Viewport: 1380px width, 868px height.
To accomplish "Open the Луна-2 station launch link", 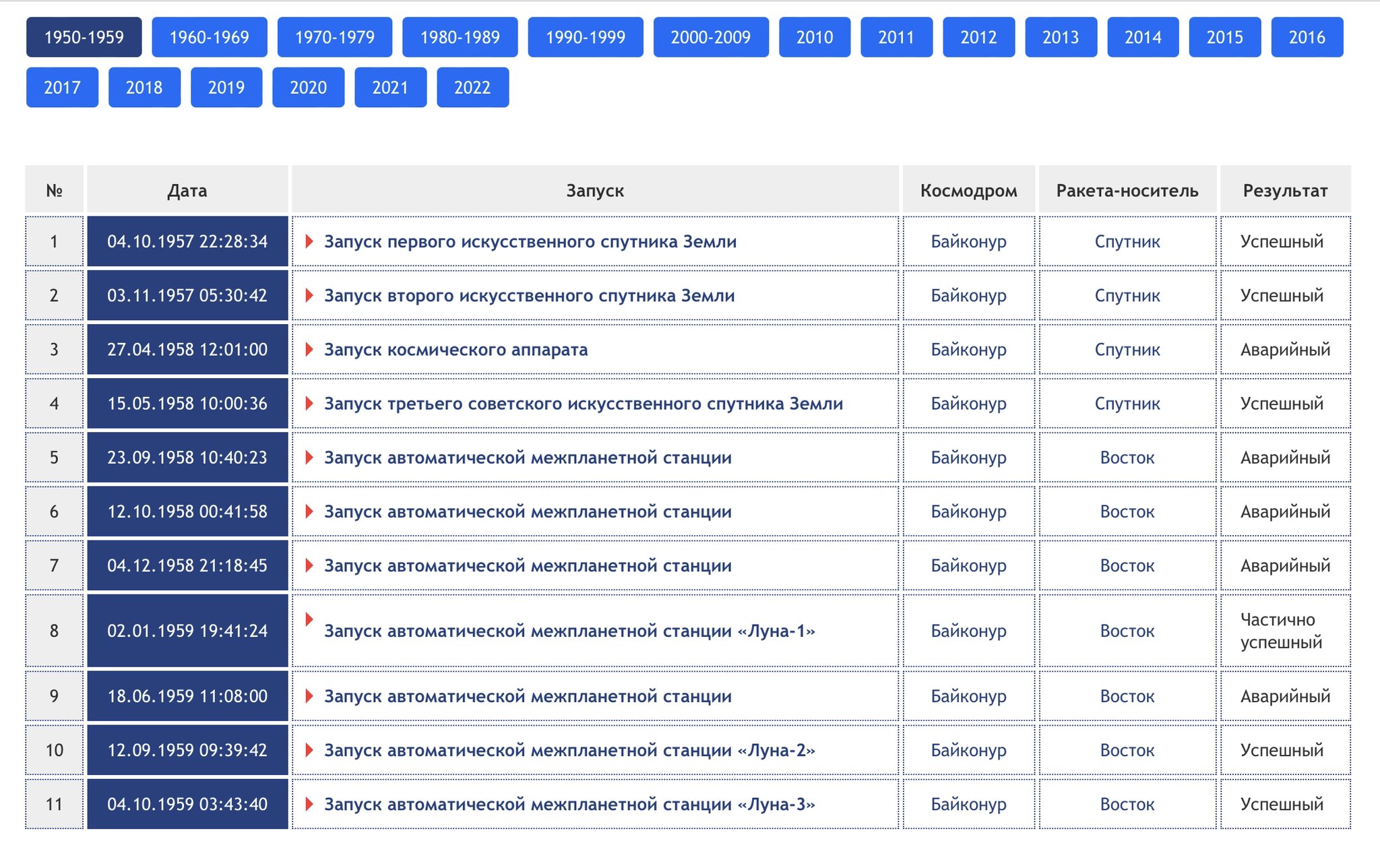I will tap(569, 750).
